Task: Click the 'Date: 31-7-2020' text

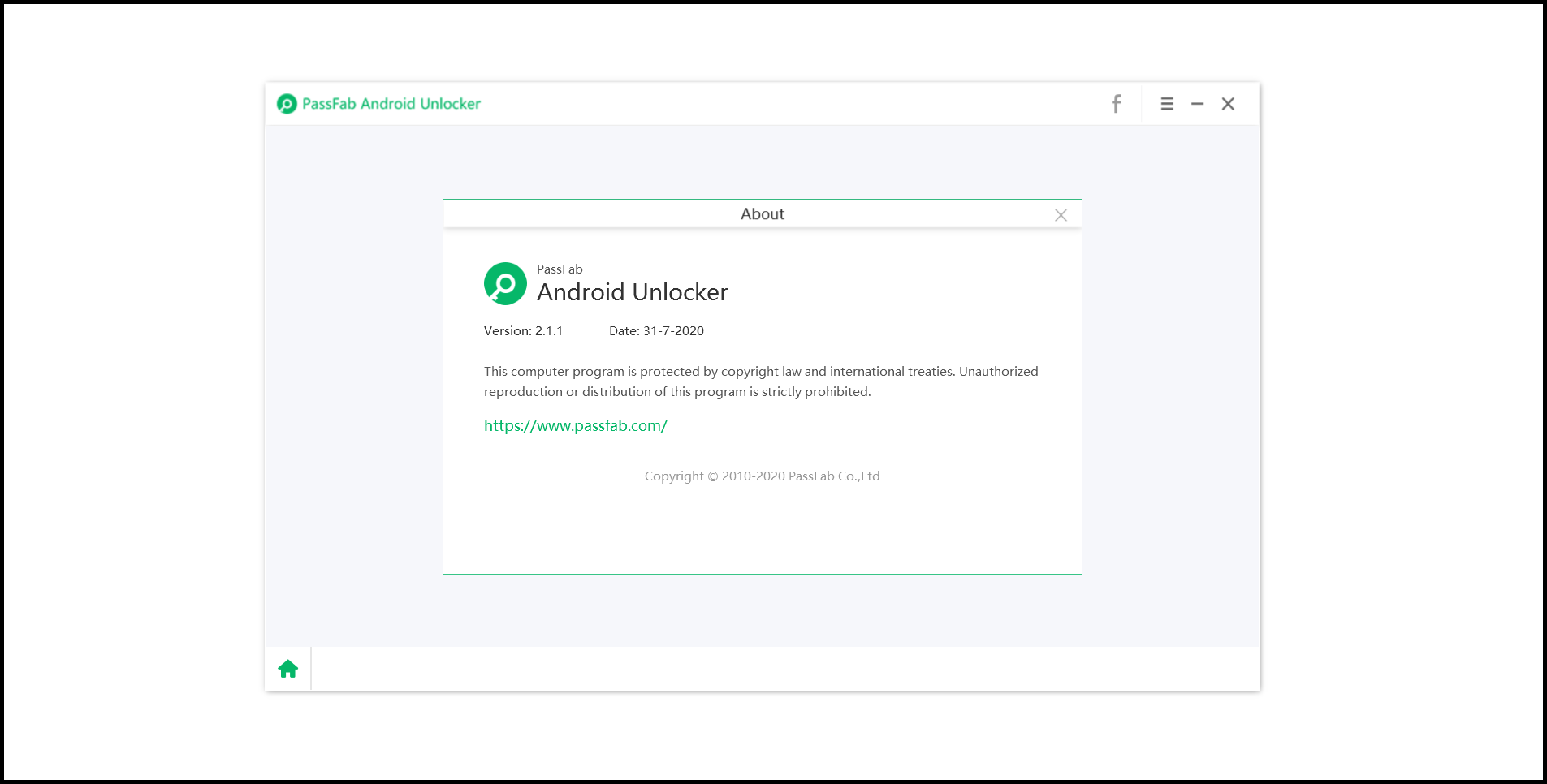Action: 656,331
